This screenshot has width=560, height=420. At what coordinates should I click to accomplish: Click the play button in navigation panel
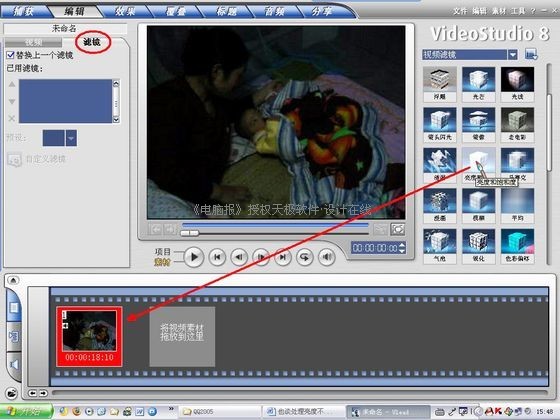coord(194,257)
